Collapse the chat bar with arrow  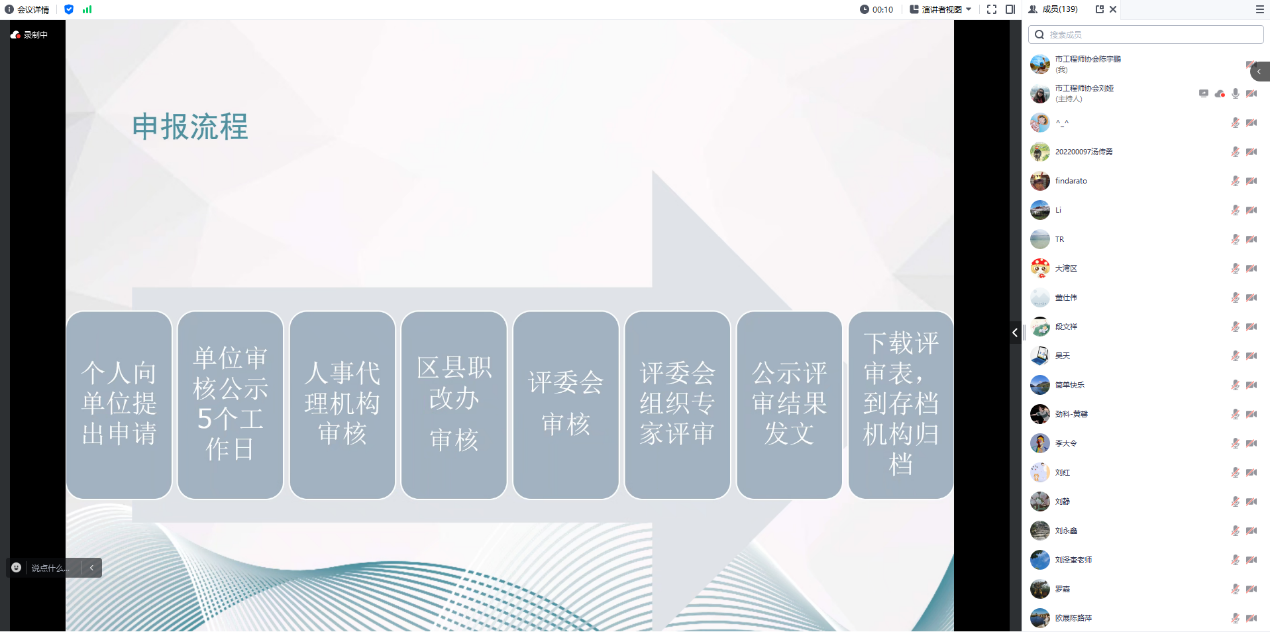pos(91,568)
